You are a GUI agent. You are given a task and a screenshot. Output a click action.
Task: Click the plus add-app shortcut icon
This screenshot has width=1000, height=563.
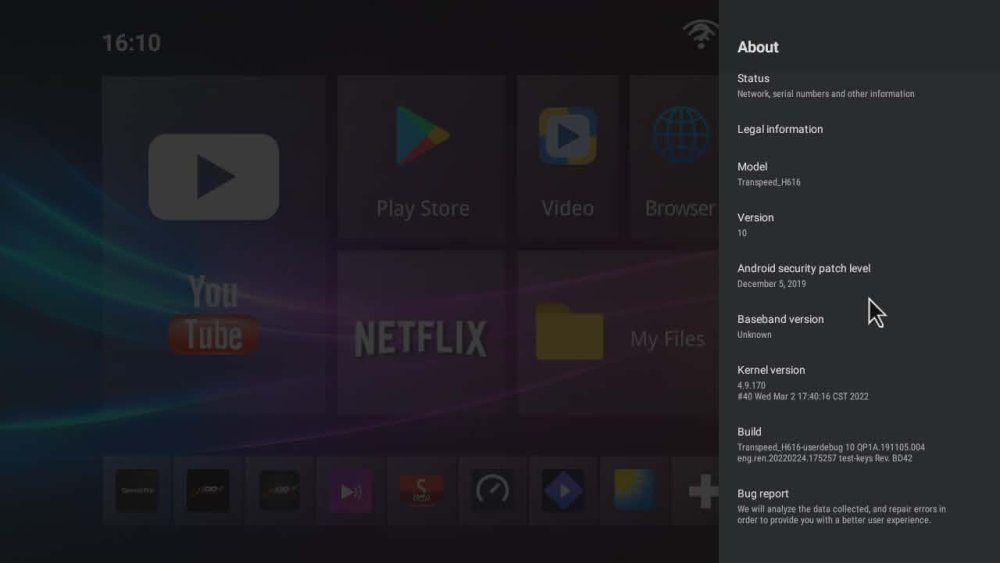pyautogui.click(x=702, y=490)
